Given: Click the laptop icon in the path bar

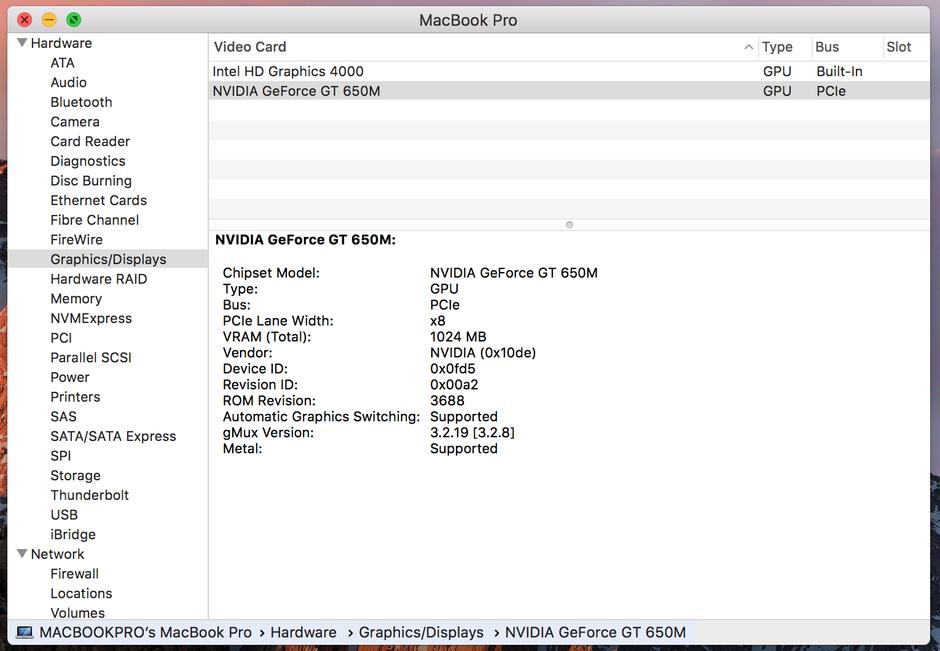Looking at the screenshot, I should [x=25, y=632].
